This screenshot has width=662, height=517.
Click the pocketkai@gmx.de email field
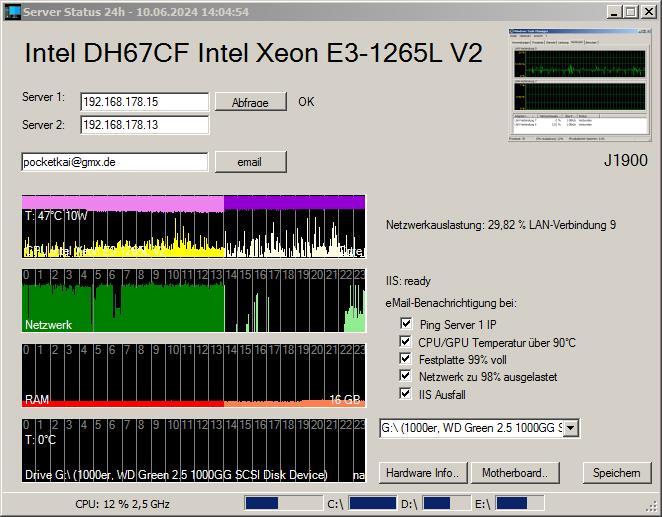coord(114,162)
